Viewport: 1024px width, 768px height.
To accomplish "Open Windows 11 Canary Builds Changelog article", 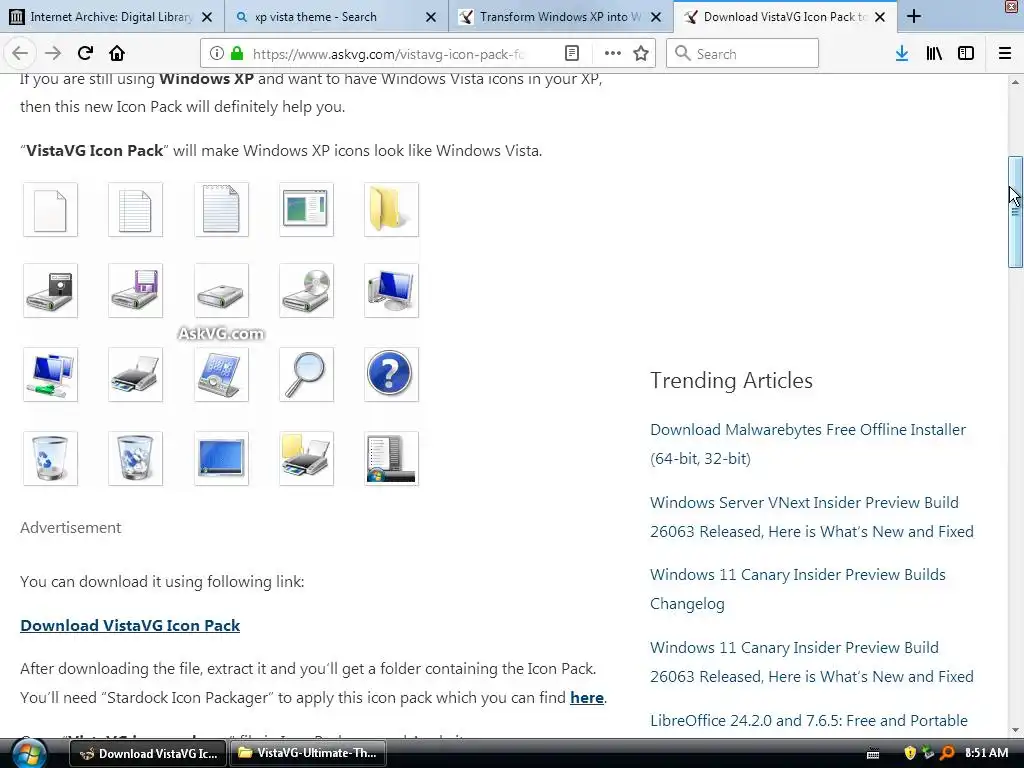I will [x=797, y=588].
